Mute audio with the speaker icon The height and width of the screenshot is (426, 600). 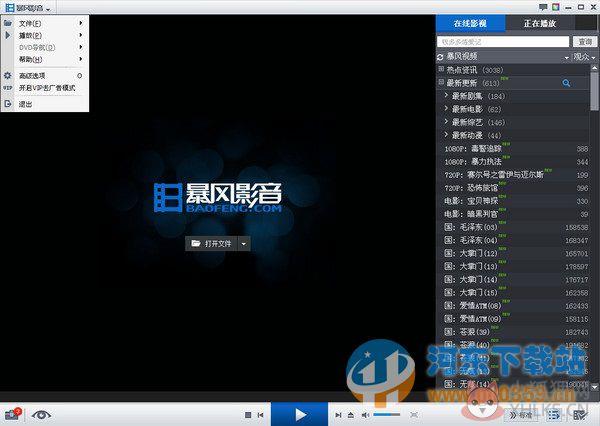(x=365, y=415)
